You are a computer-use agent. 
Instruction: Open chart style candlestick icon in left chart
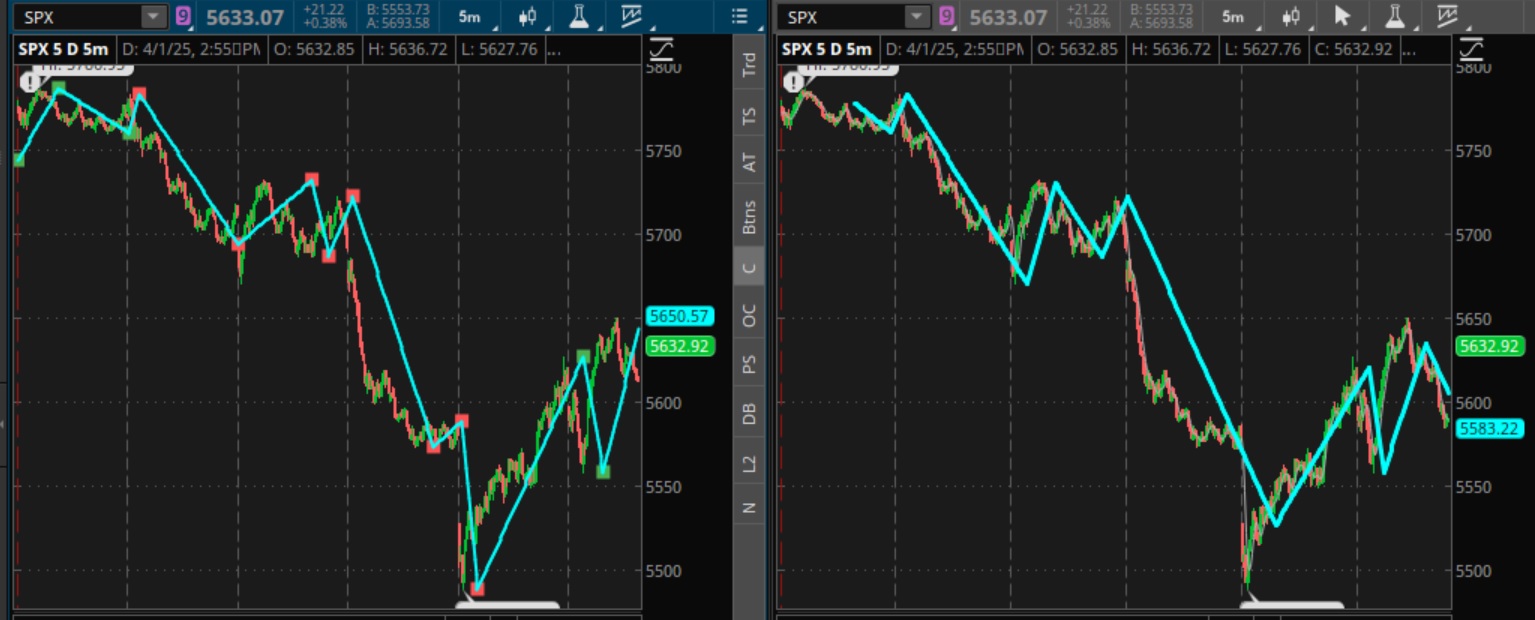pos(529,17)
